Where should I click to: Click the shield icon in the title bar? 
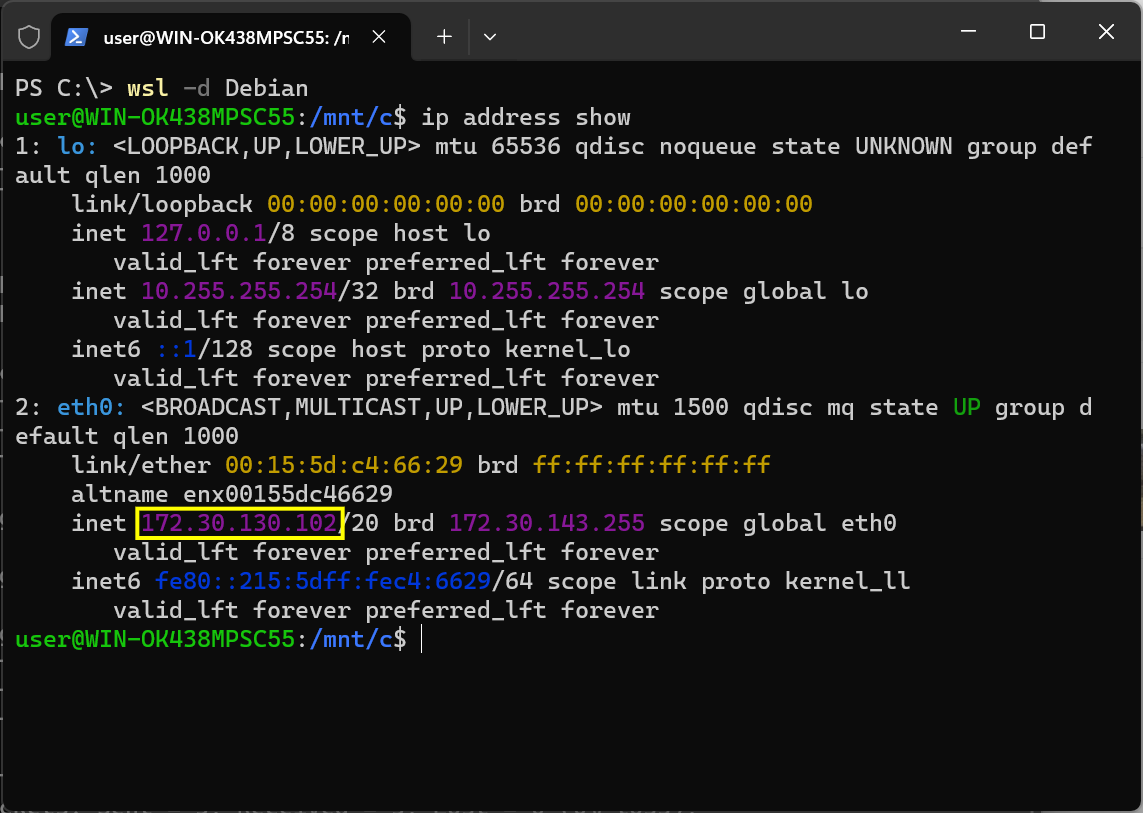(29, 36)
